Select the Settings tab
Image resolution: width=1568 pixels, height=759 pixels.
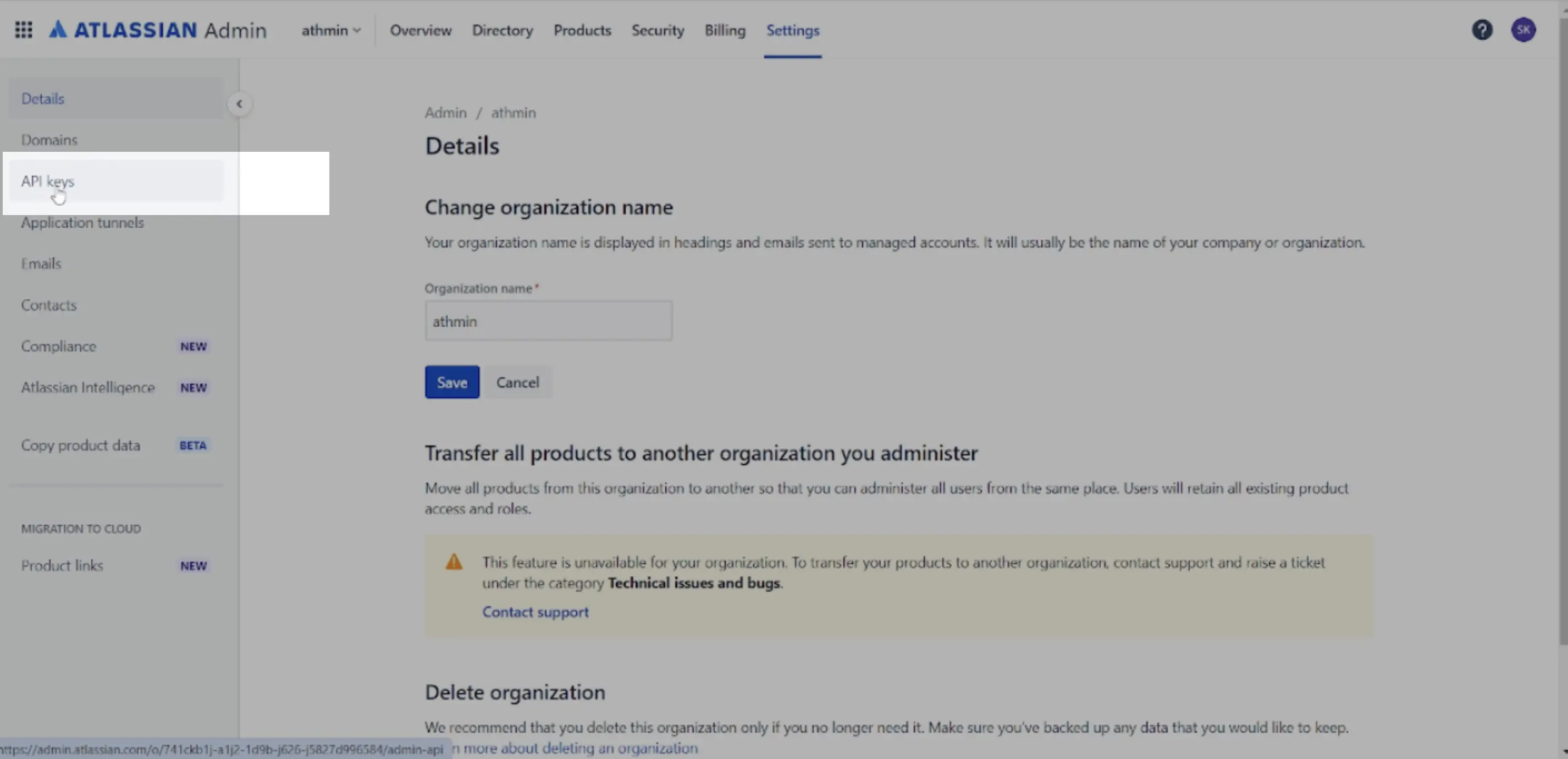(x=793, y=30)
